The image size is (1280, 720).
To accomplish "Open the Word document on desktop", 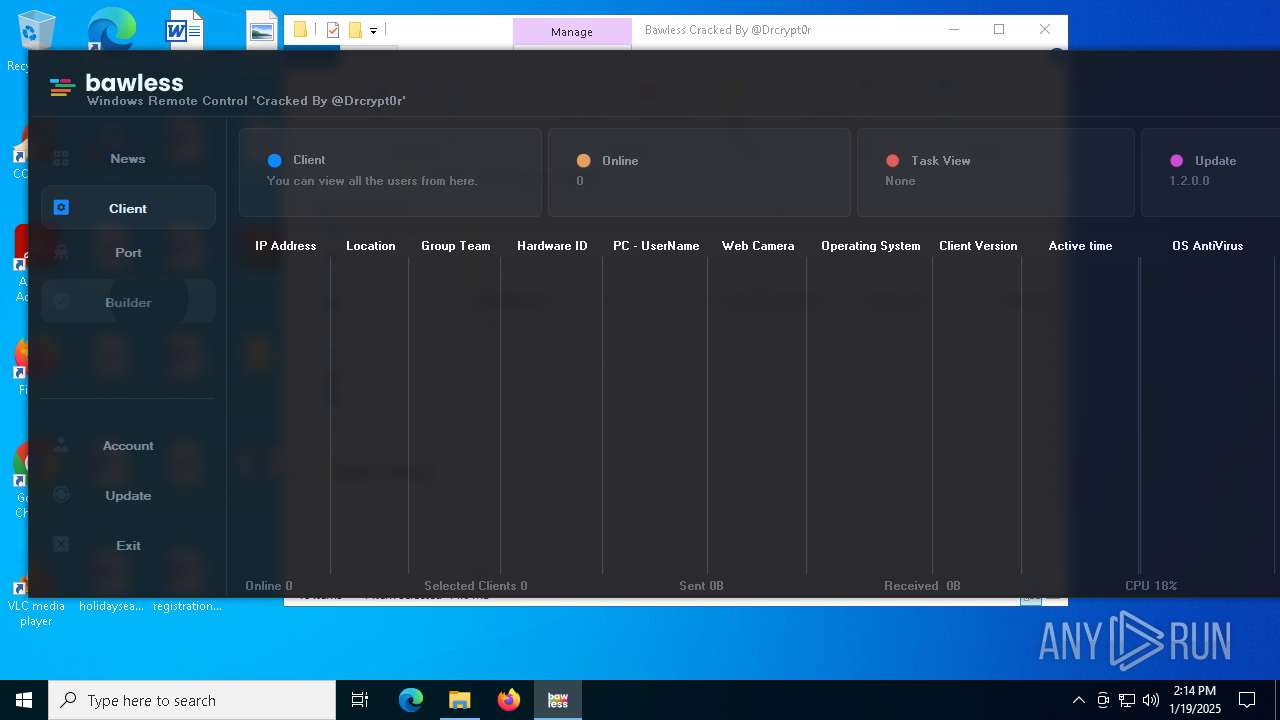I will (x=185, y=30).
